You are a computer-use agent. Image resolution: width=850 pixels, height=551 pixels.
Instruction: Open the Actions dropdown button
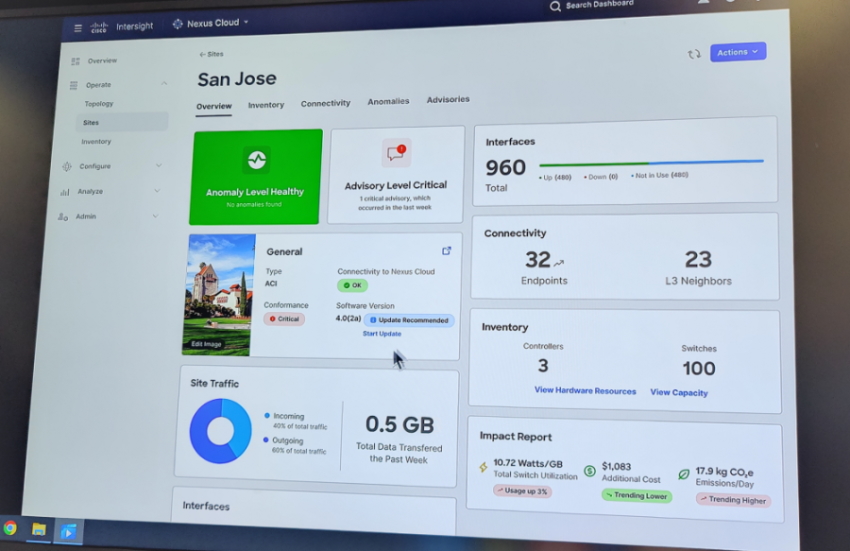tap(738, 52)
